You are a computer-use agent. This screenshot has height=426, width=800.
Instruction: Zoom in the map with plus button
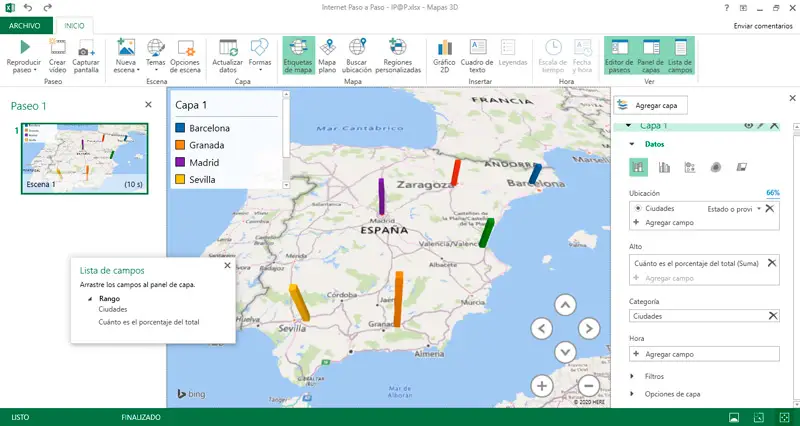click(x=541, y=386)
